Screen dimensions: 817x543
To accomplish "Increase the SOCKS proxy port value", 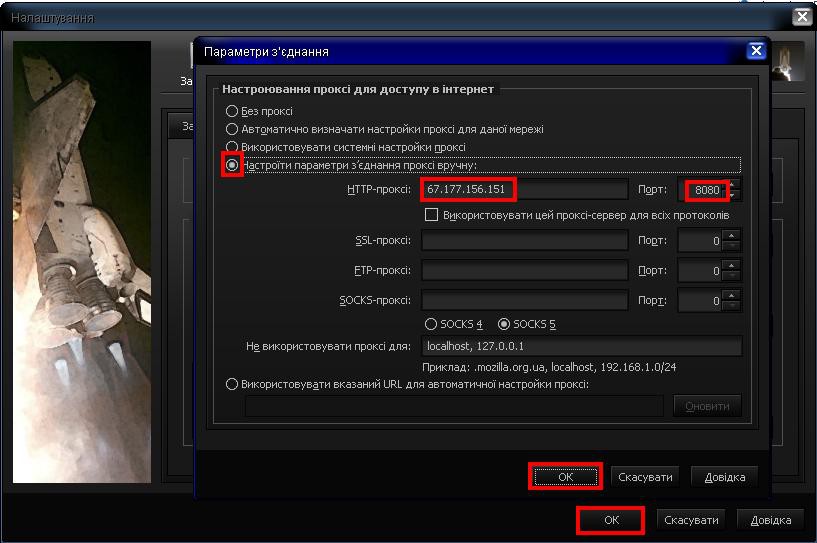I will tap(732, 295).
